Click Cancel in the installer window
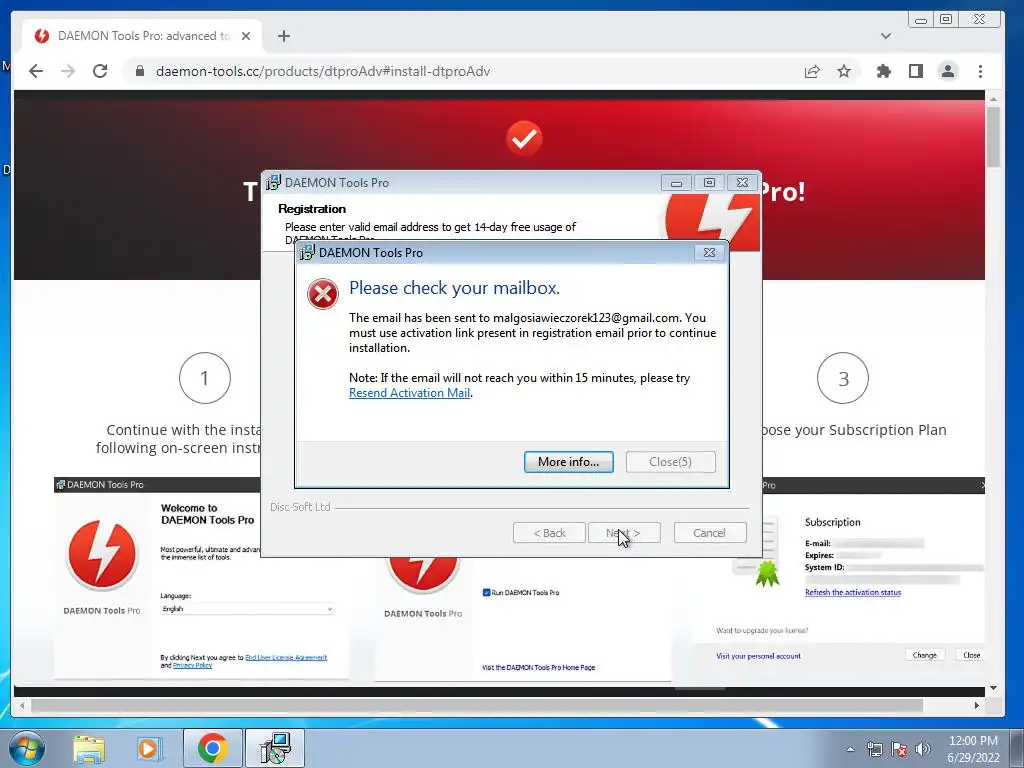 pos(709,533)
